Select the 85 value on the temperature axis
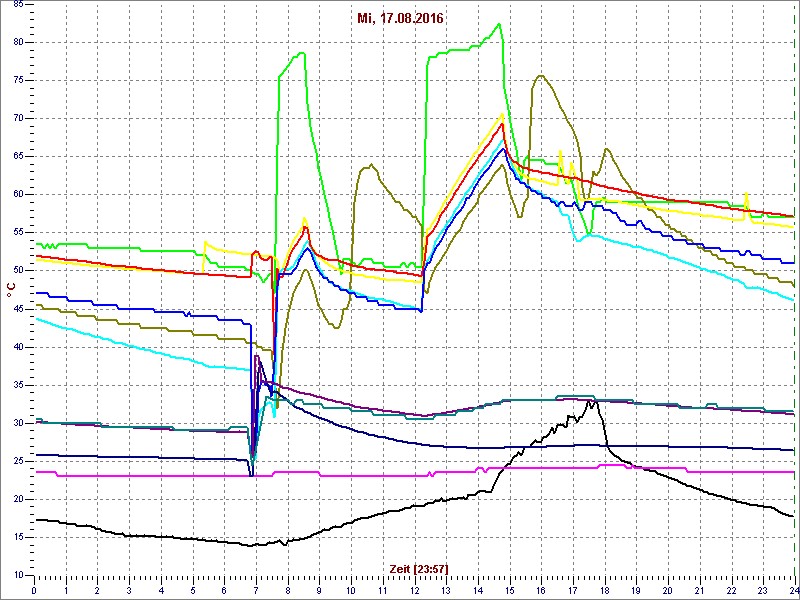The height and width of the screenshot is (600, 800). (x=17, y=4)
